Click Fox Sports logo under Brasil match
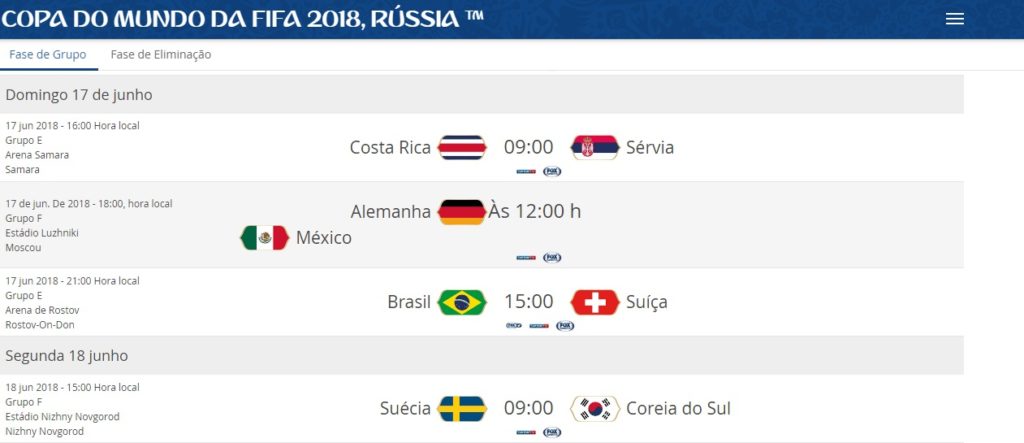The image size is (1024, 443). [565, 325]
